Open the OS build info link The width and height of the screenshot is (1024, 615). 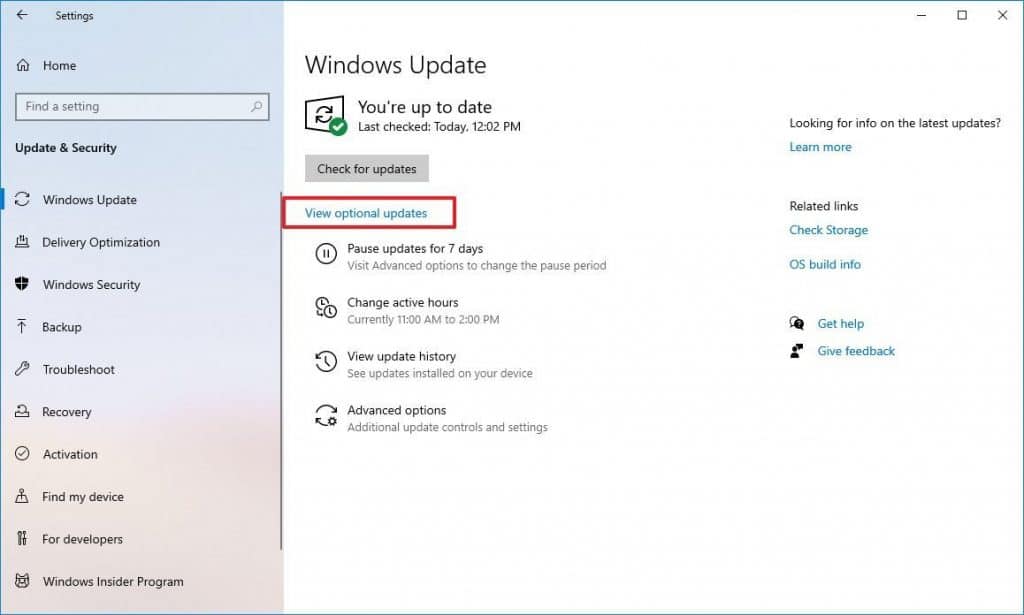[x=824, y=265]
